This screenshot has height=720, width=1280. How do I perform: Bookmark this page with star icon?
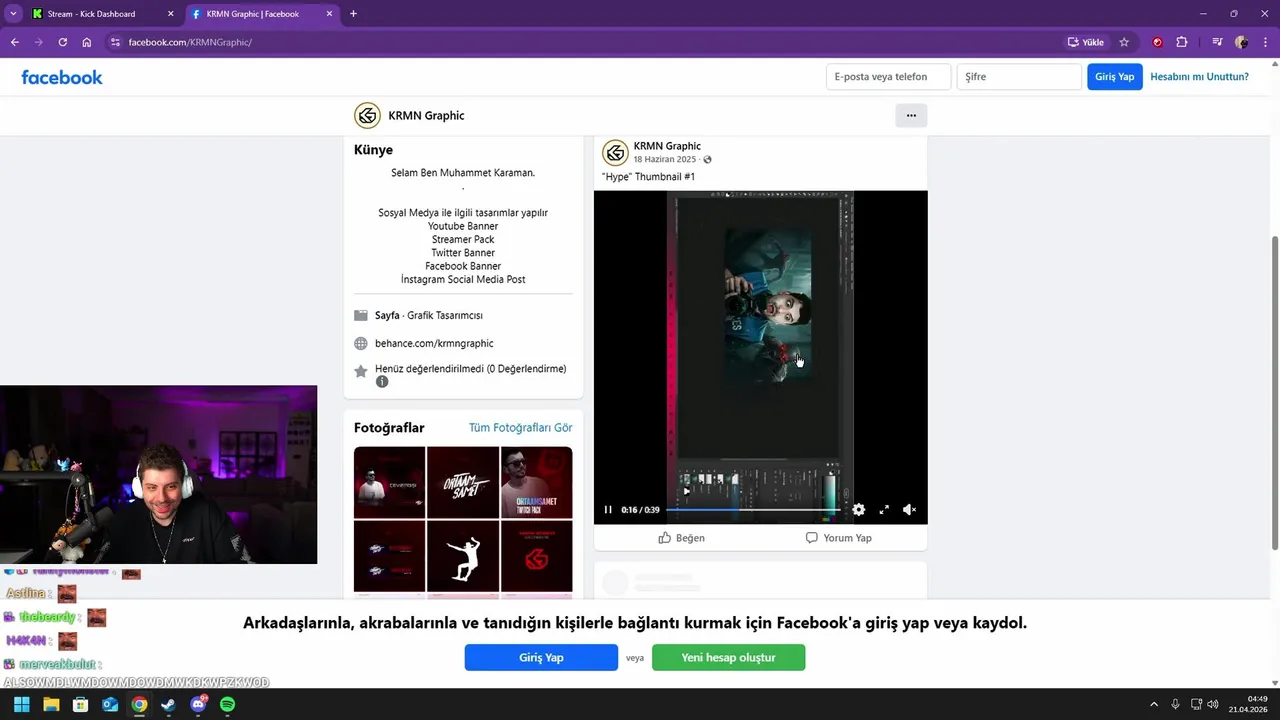[x=1124, y=42]
